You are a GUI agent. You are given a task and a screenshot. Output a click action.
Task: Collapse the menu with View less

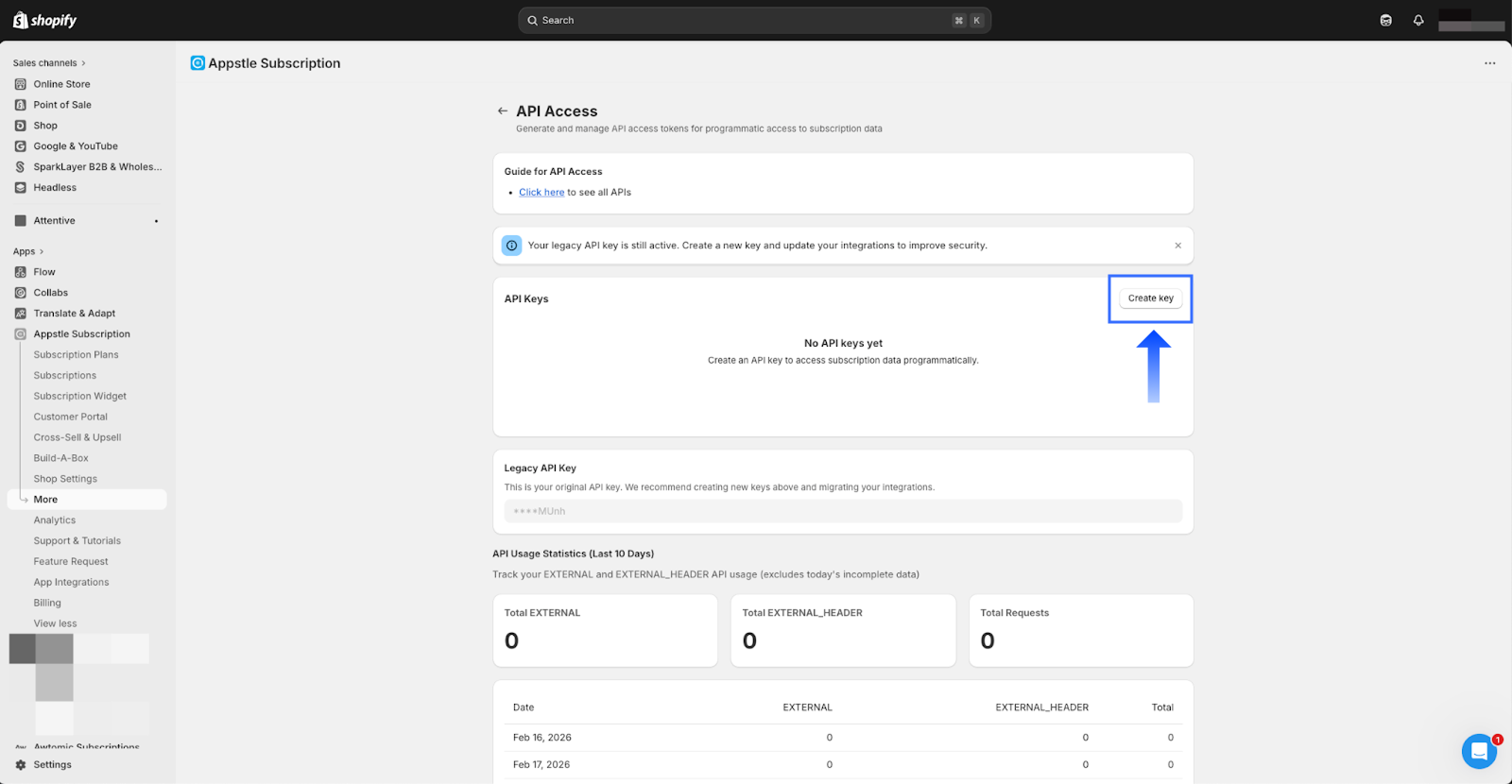tap(55, 623)
